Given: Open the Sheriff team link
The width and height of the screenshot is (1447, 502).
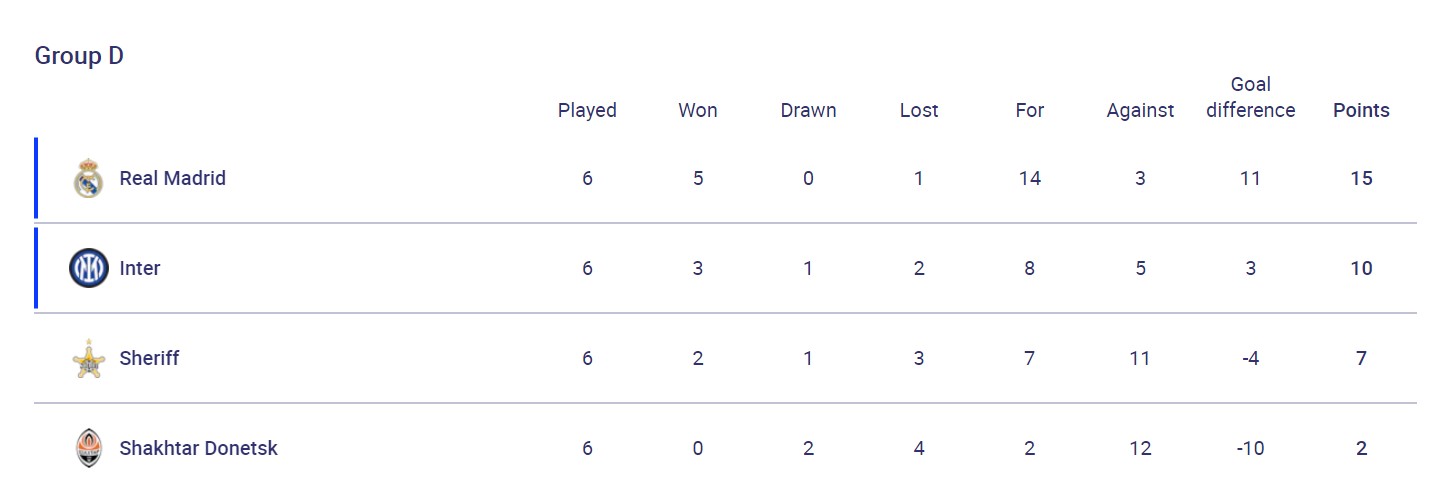Looking at the screenshot, I should click(x=149, y=358).
